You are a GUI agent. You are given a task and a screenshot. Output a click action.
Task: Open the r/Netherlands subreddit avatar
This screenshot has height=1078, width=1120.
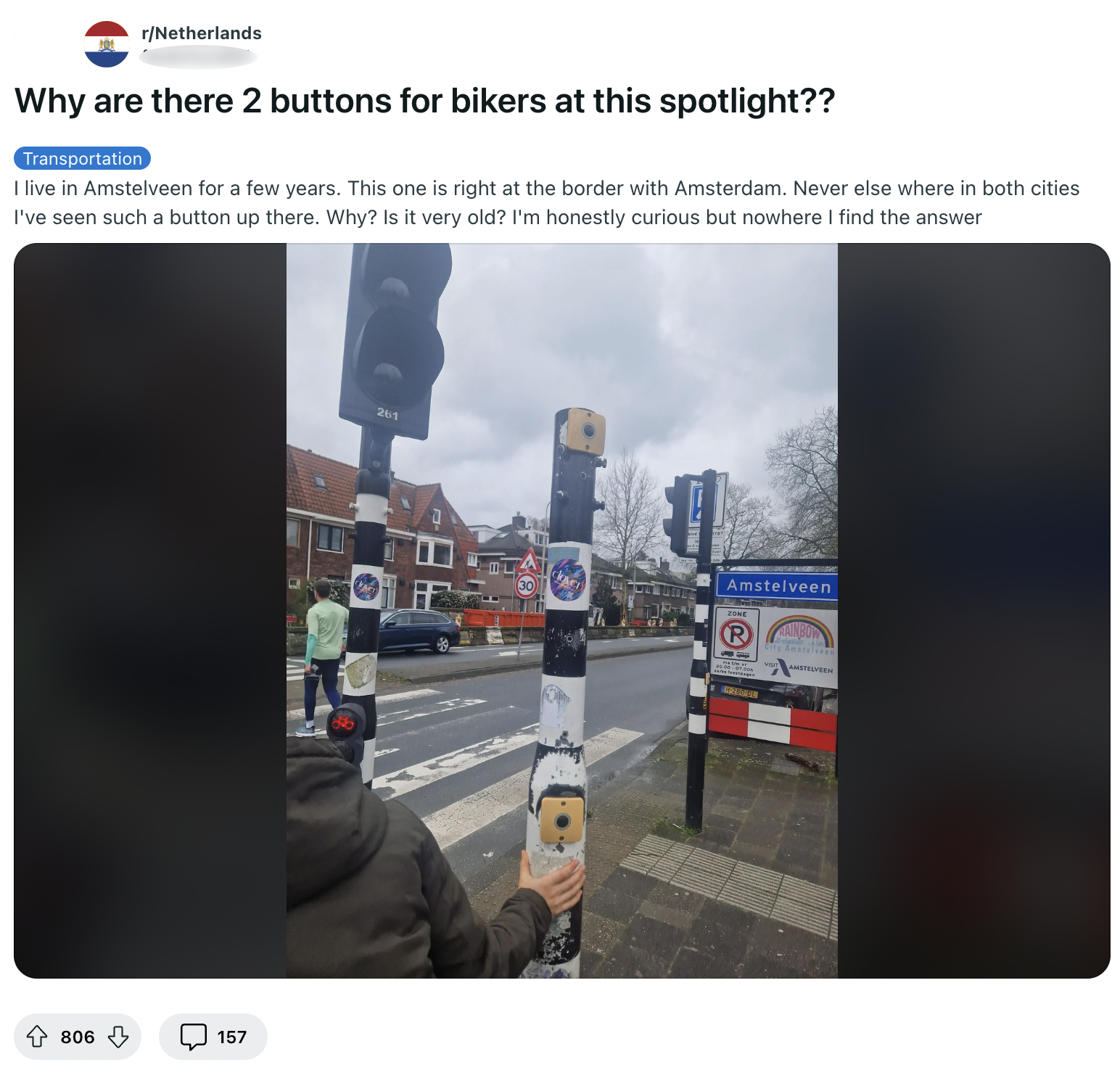coord(107,44)
